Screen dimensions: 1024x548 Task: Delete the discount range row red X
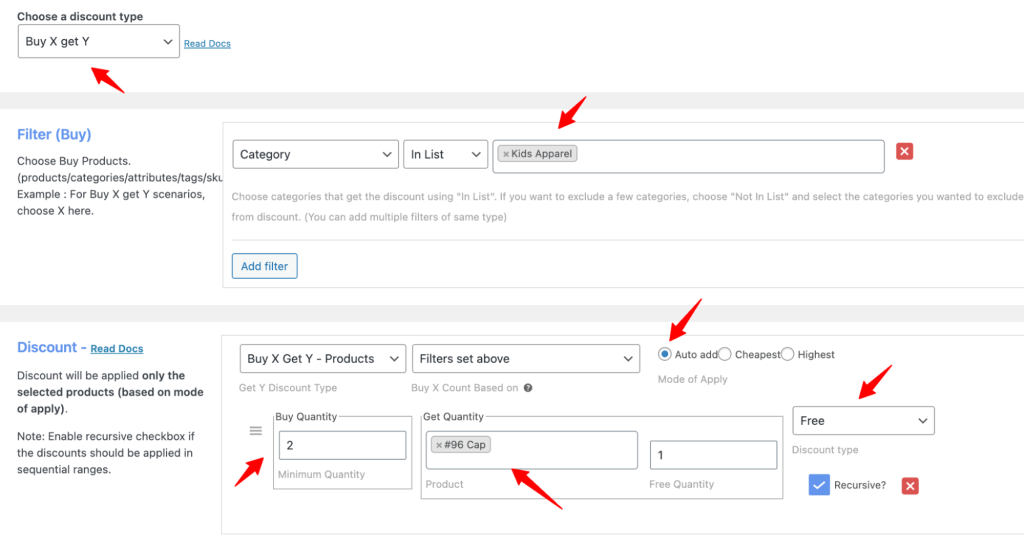pos(910,486)
